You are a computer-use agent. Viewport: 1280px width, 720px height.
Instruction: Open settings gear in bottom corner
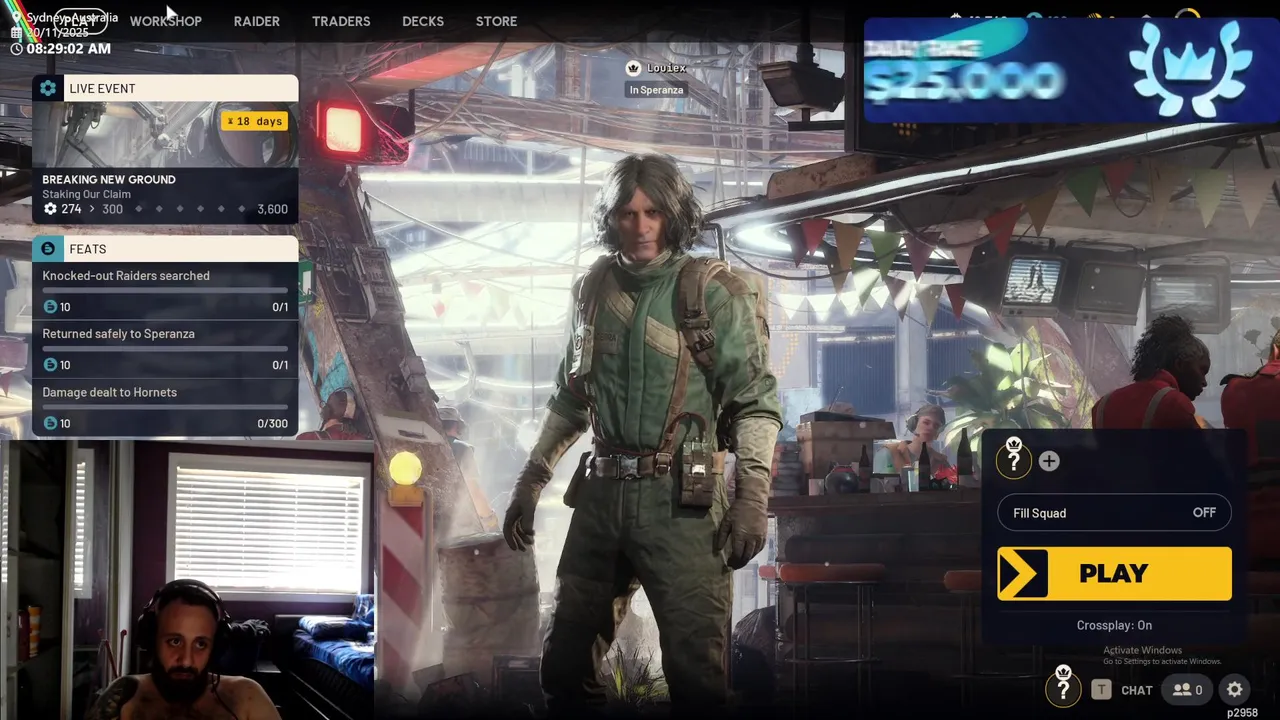pyautogui.click(x=1235, y=689)
